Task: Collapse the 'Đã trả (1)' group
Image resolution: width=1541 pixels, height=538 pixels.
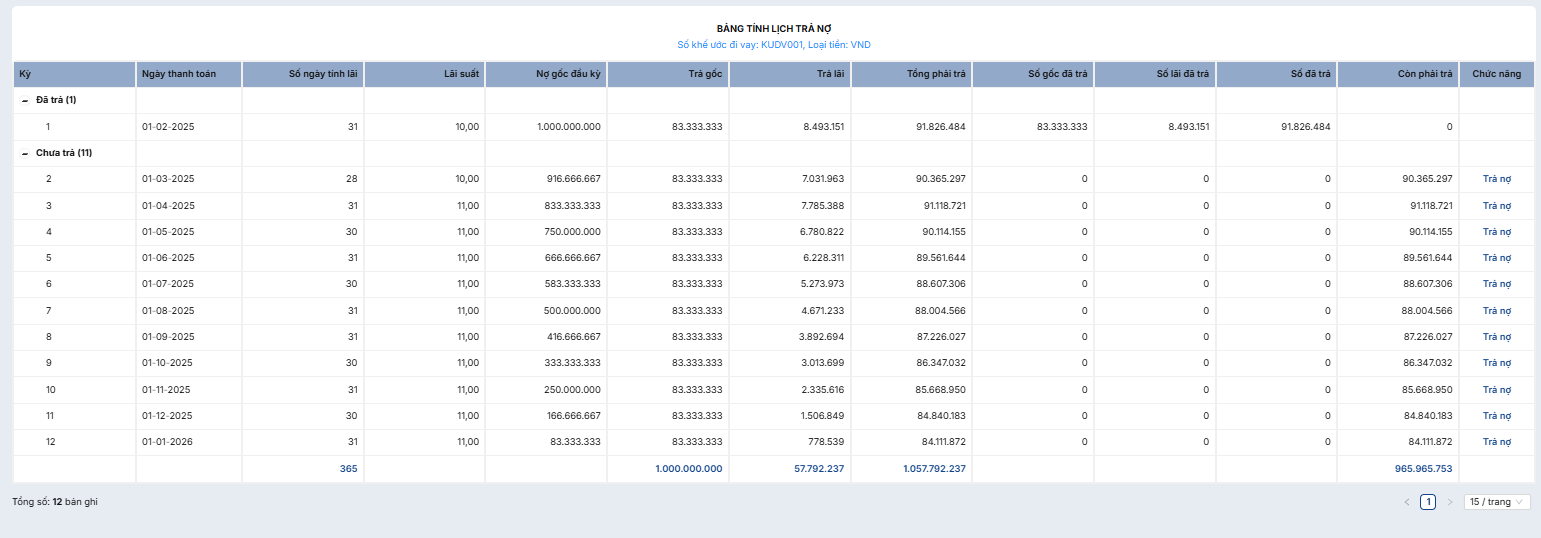Action: tap(25, 101)
